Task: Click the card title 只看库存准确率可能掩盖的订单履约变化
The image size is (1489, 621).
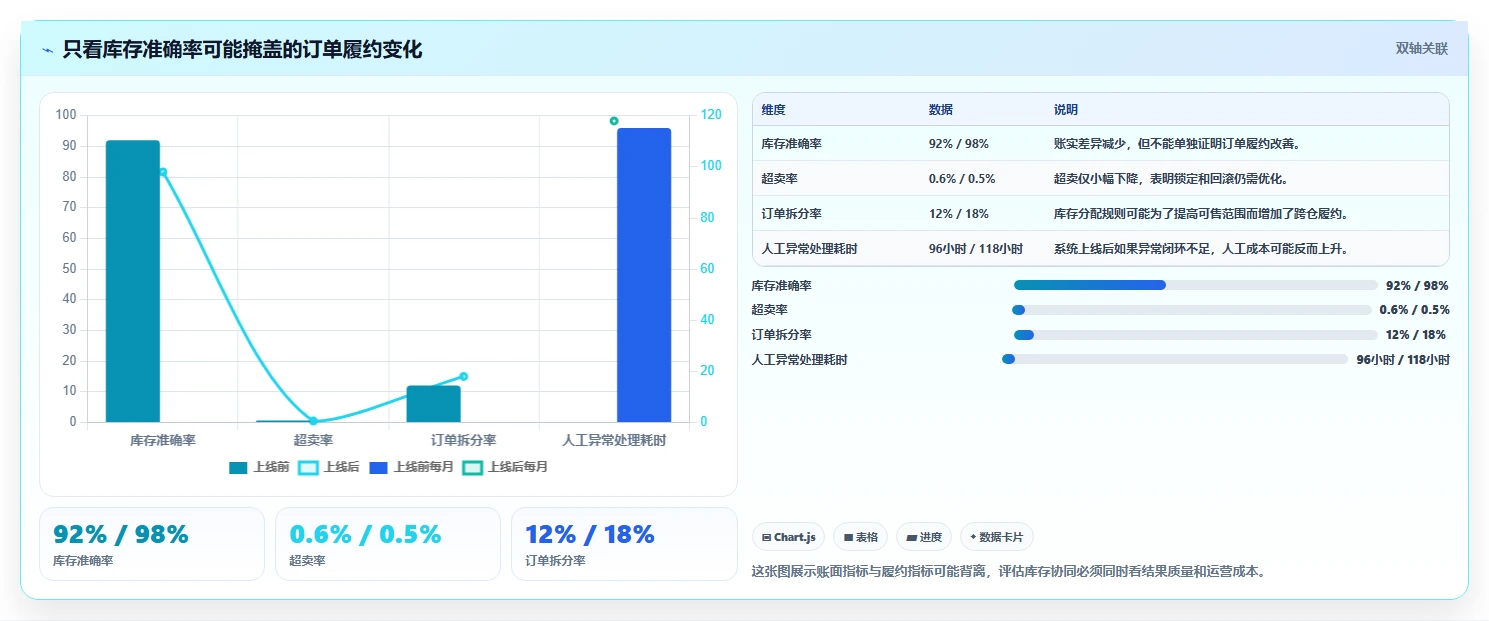Action: click(242, 50)
